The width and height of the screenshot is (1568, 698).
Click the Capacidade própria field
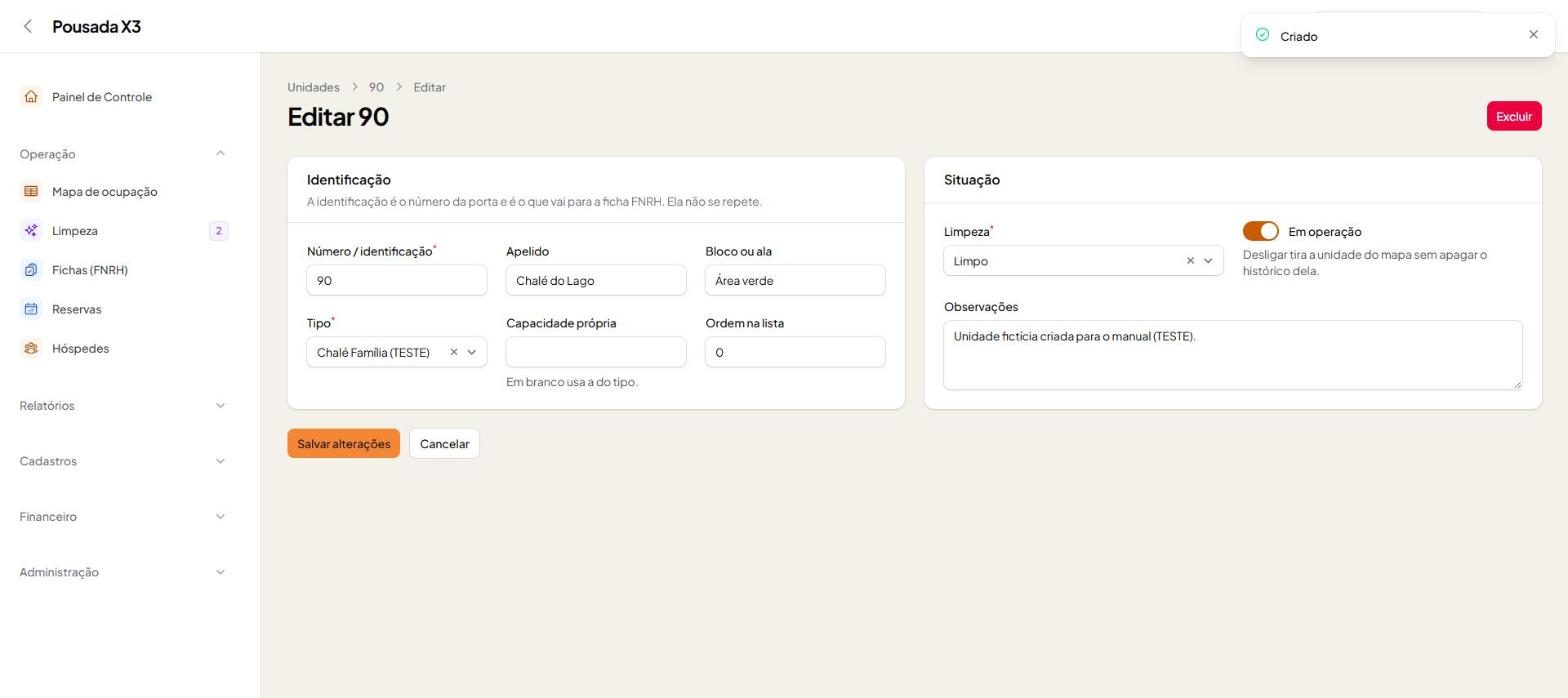(596, 352)
